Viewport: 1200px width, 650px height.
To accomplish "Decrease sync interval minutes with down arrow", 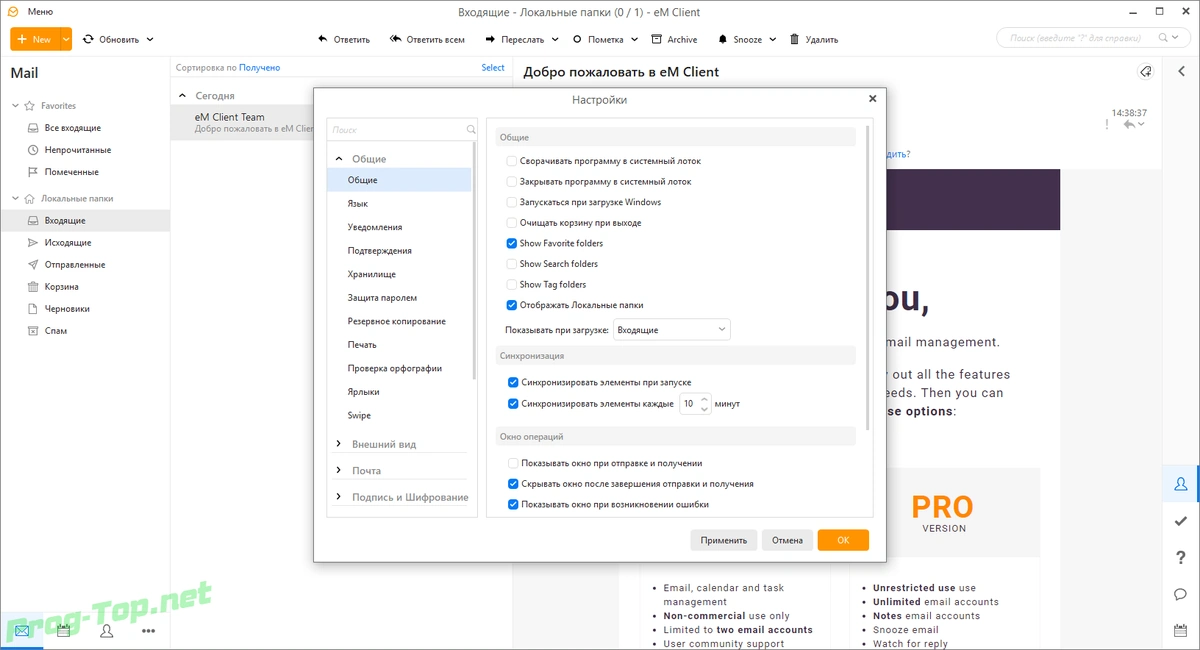I will [704, 409].
